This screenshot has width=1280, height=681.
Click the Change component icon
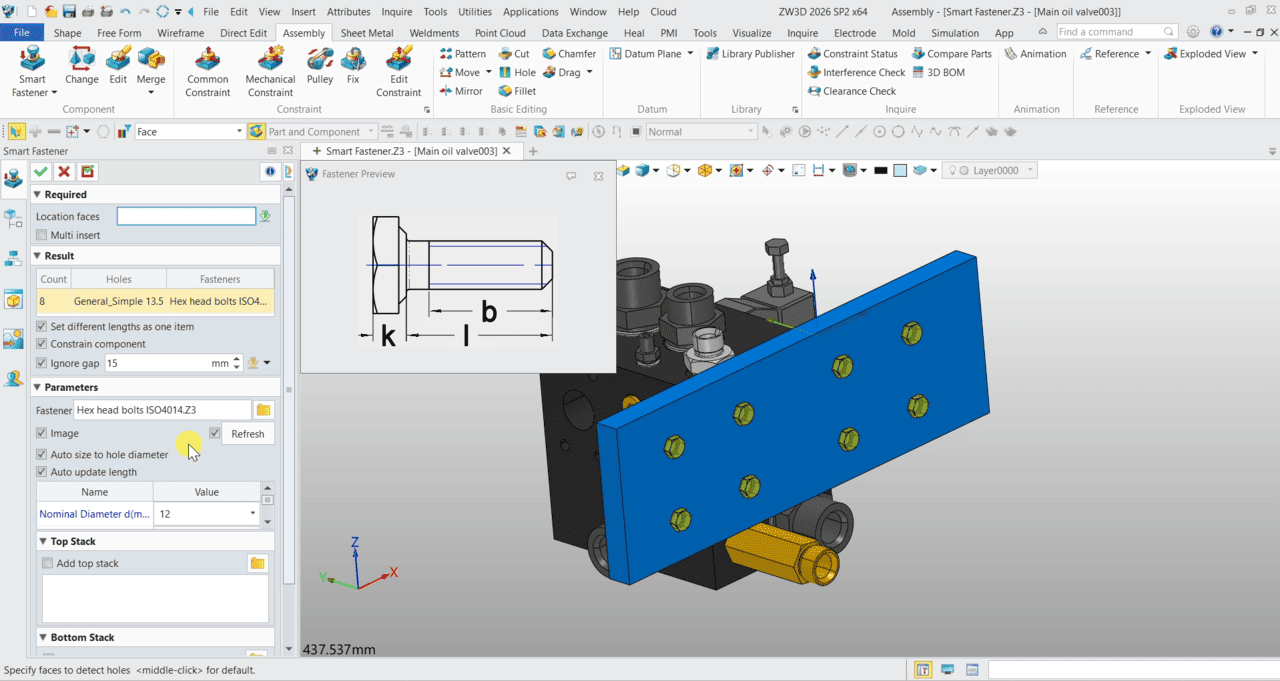82,65
